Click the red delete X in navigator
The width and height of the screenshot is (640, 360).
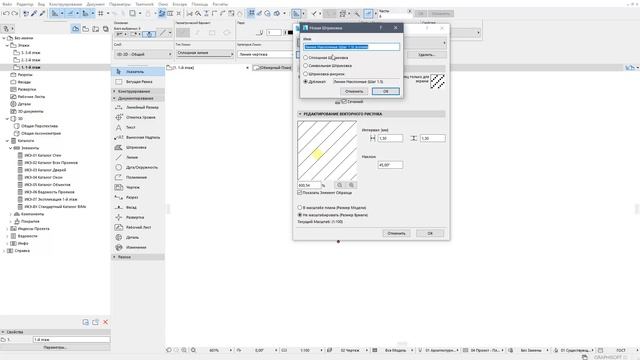coord(105,322)
